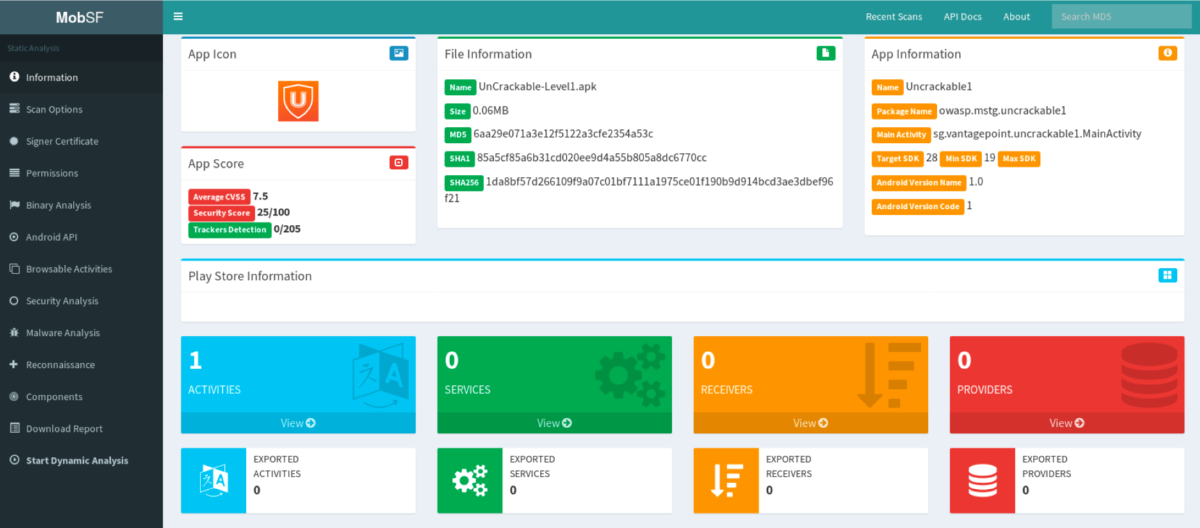This screenshot has height=528, width=1200.
Task: Click the File Information green file icon
Action: coord(825,53)
